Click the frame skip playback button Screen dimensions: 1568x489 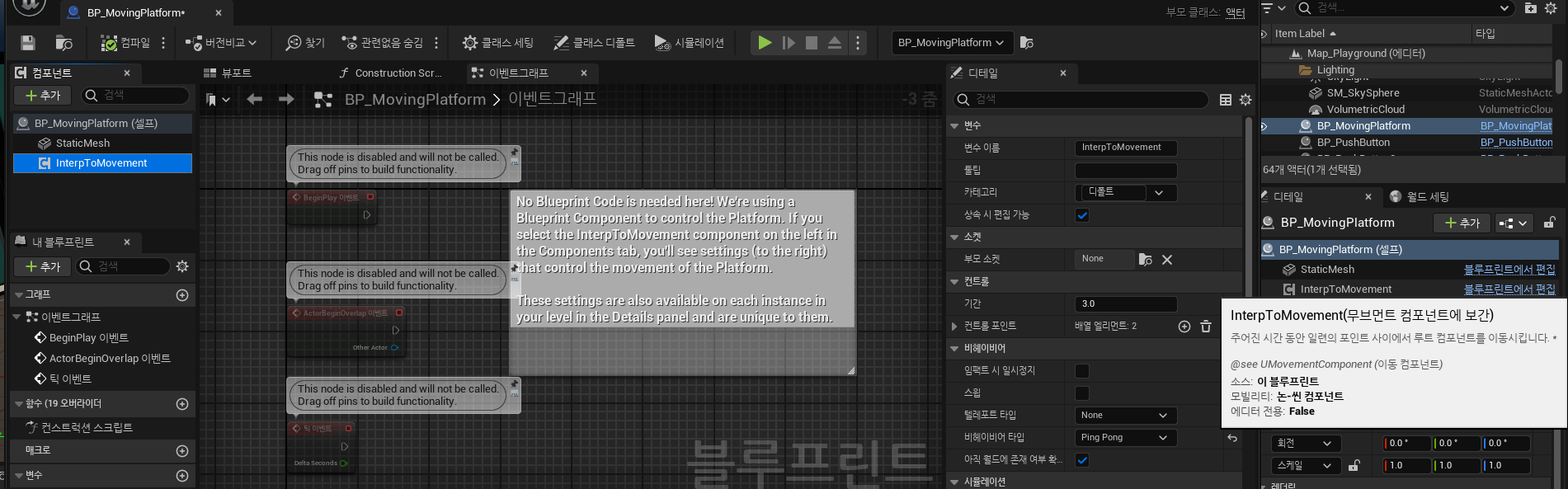pos(789,43)
